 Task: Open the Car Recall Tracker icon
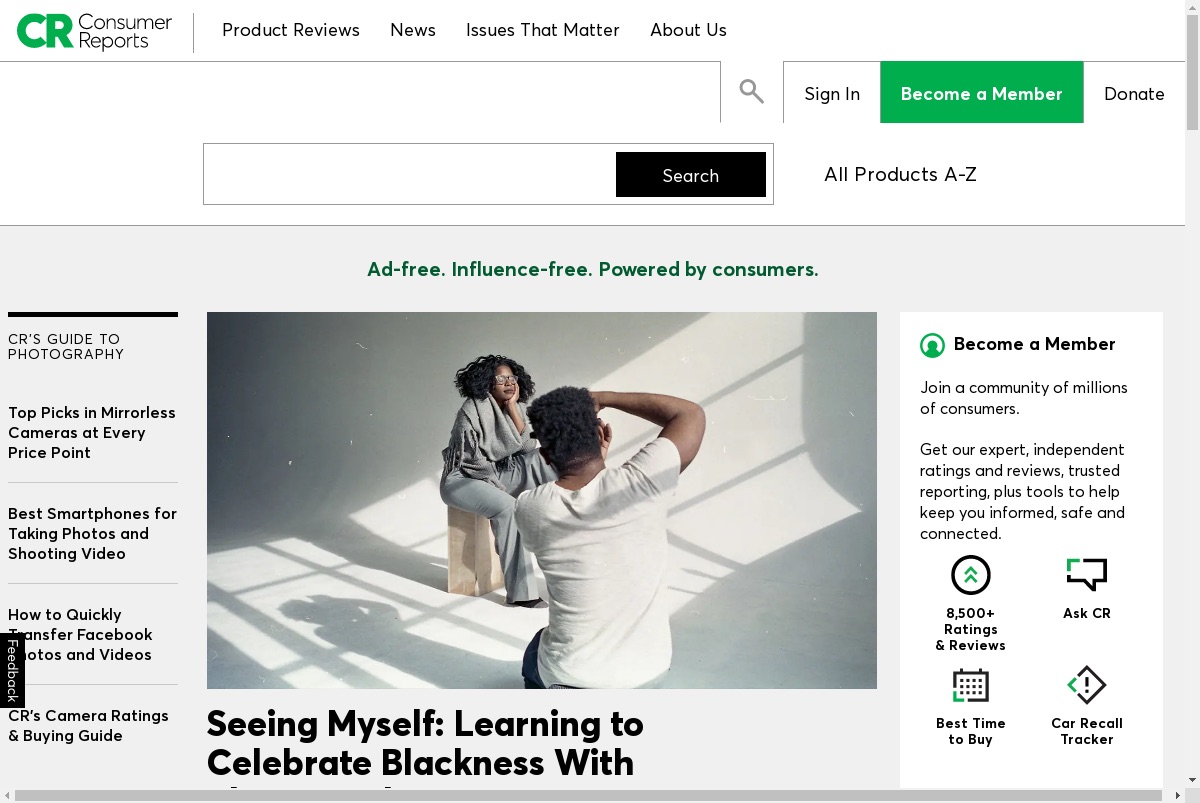point(1086,685)
